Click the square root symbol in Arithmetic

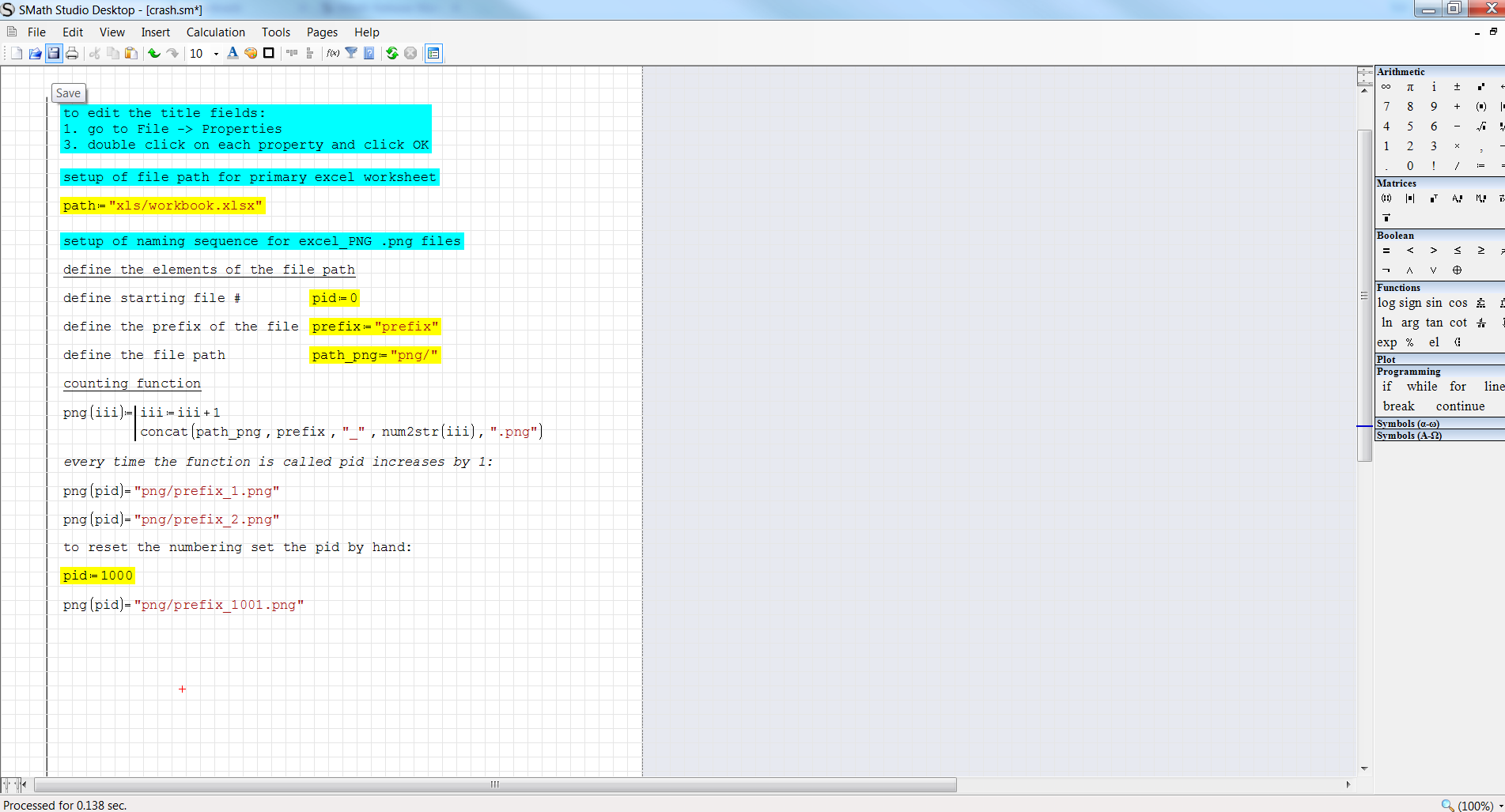(x=1480, y=127)
